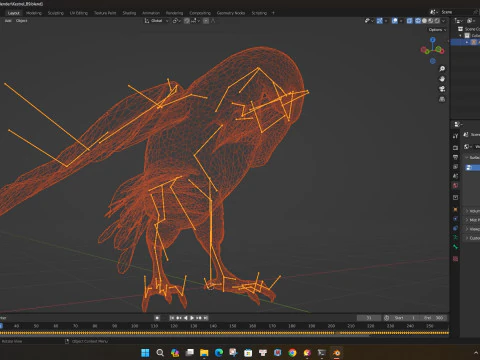Add a new workspace with plus button
This screenshot has height=360, width=480.
(273, 13)
